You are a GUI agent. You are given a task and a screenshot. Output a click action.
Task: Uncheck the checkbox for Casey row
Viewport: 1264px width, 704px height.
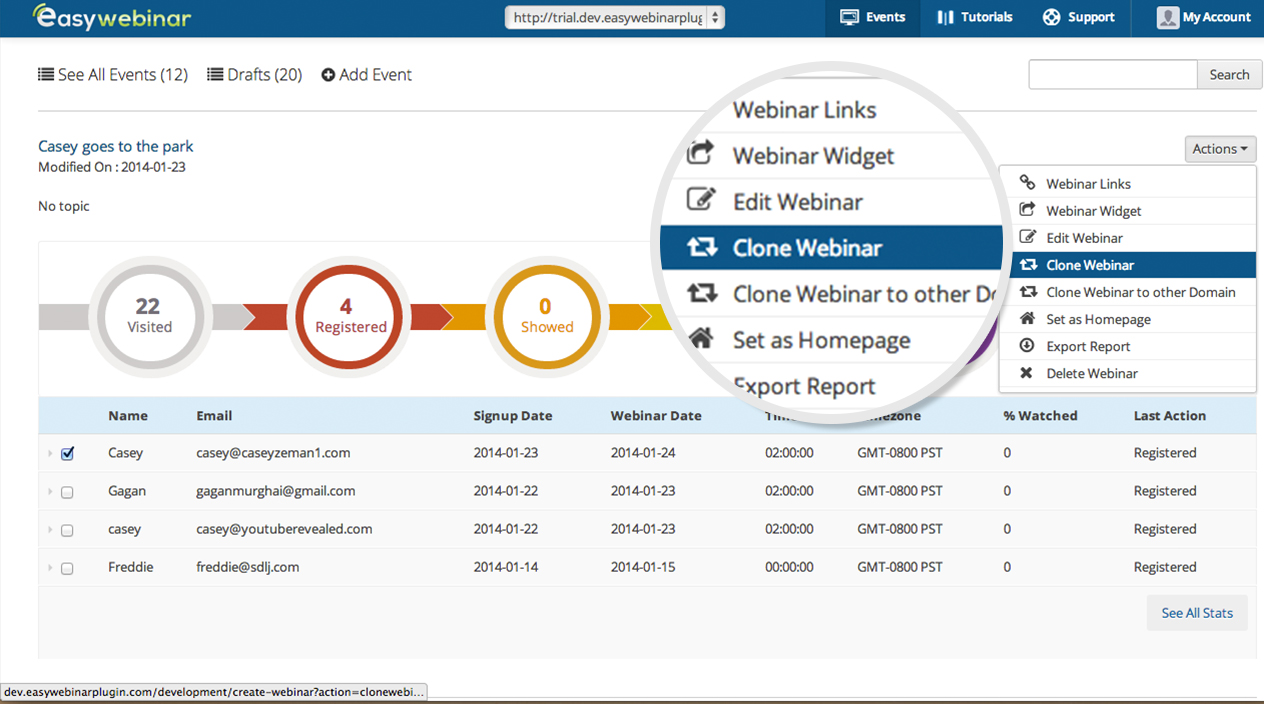pos(67,454)
